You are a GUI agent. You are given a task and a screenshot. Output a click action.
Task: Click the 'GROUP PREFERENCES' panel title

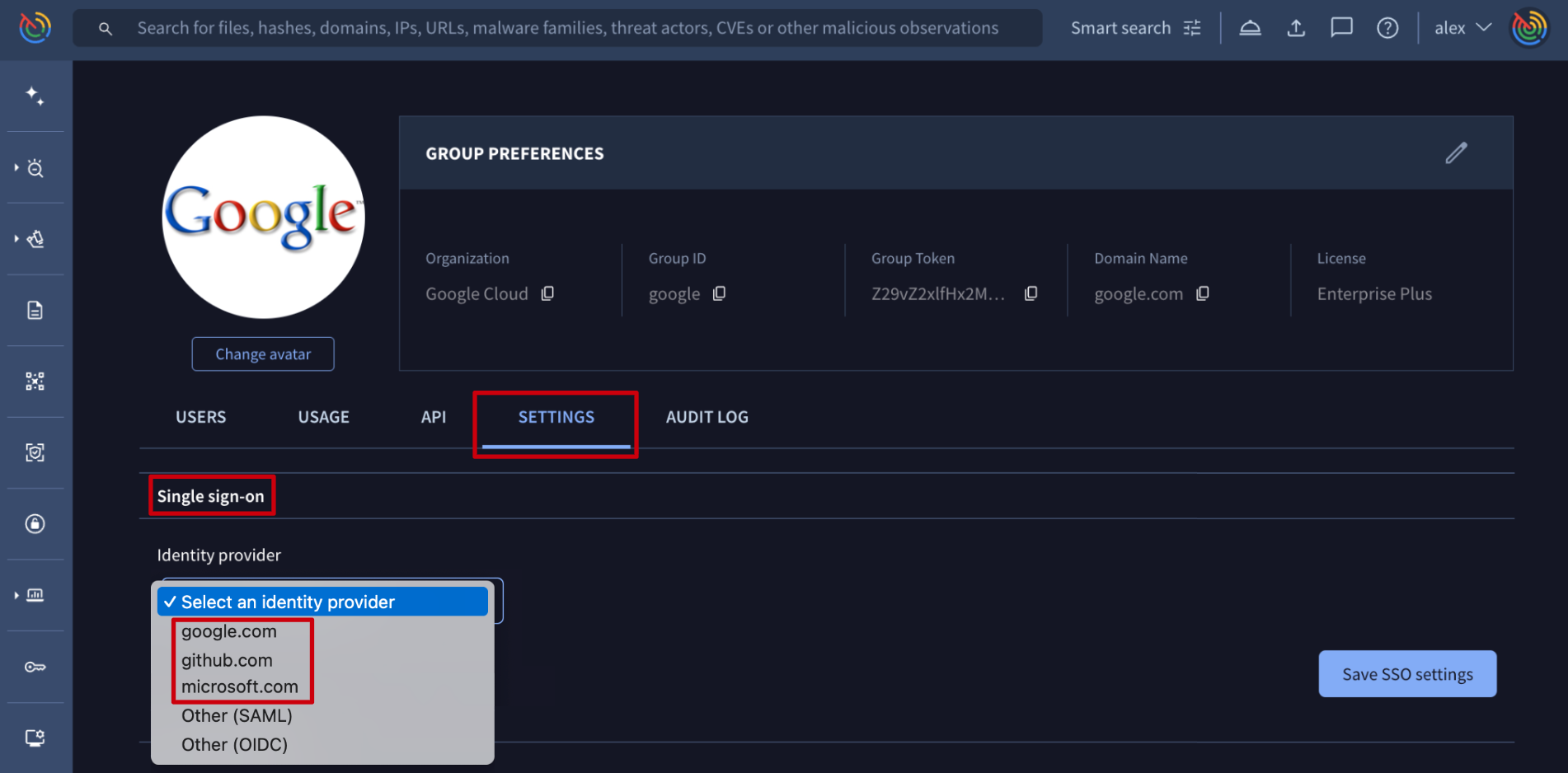click(514, 154)
